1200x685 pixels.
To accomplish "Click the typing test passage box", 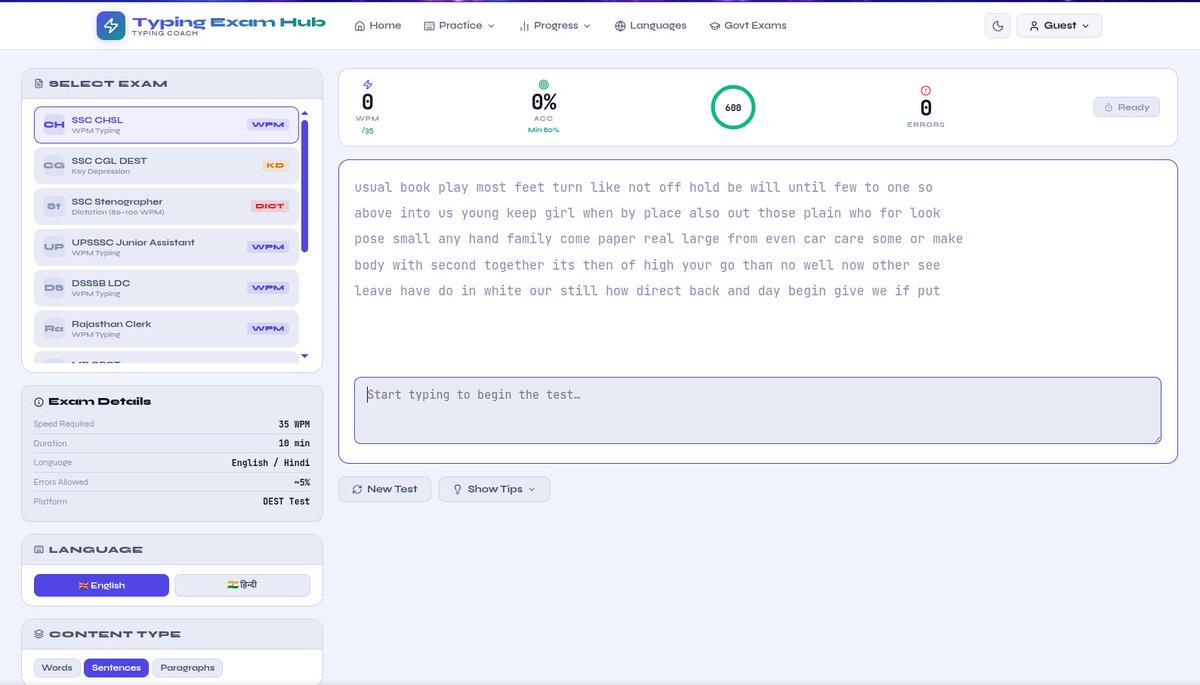I will tap(757, 311).
